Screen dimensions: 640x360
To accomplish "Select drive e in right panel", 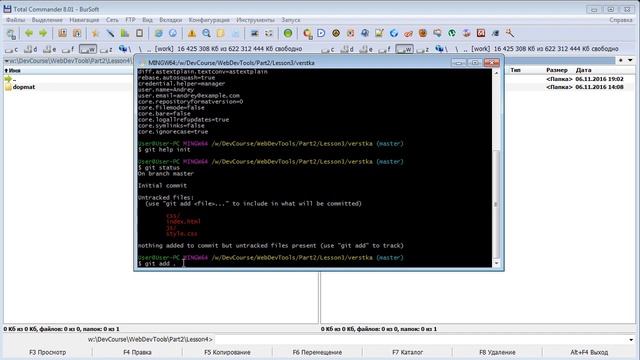I will pos(366,49).
